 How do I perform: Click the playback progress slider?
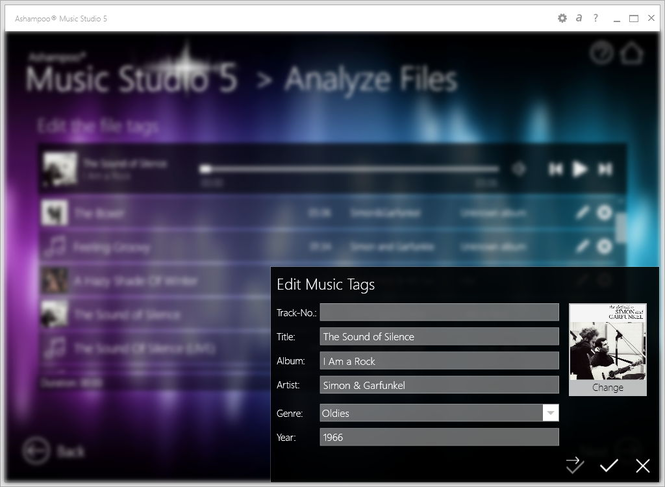pos(349,169)
